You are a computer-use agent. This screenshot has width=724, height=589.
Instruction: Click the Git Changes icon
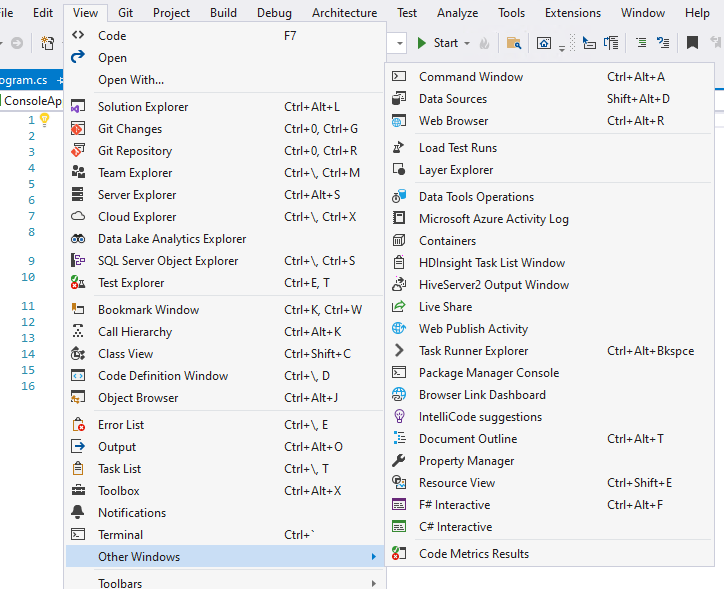tap(78, 128)
